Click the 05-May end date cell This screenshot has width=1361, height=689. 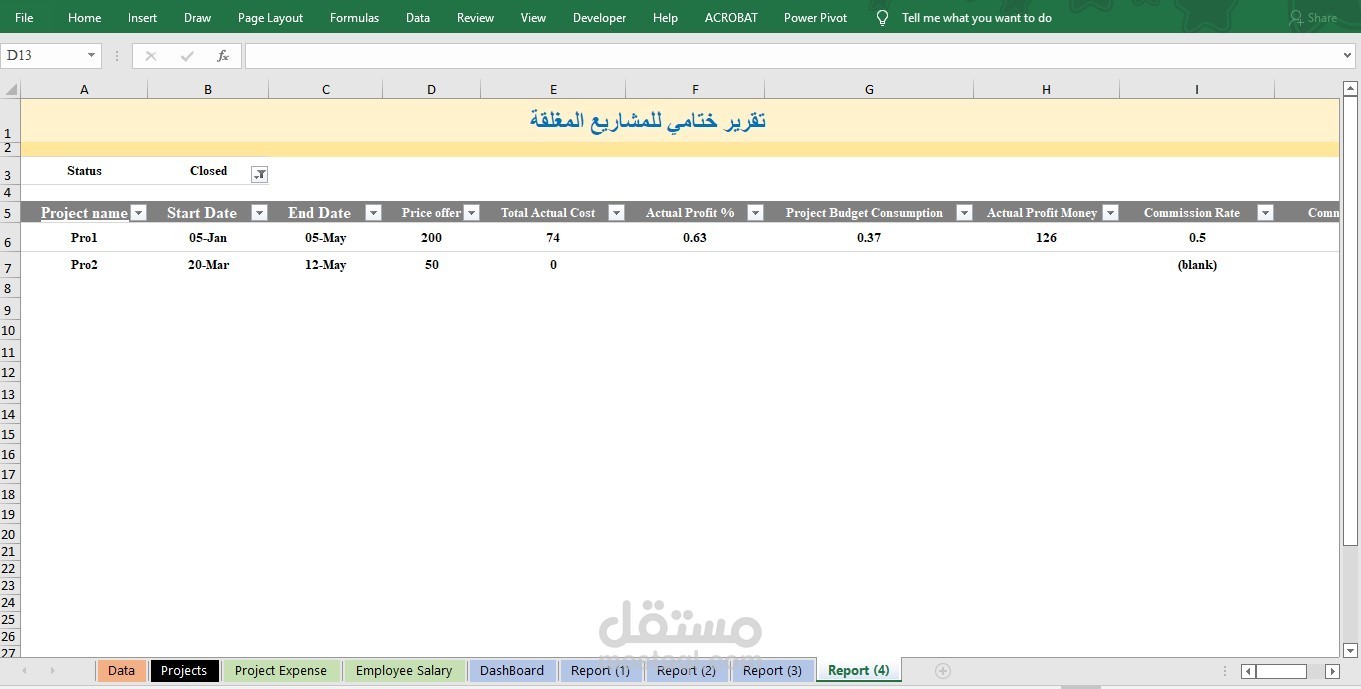325,238
